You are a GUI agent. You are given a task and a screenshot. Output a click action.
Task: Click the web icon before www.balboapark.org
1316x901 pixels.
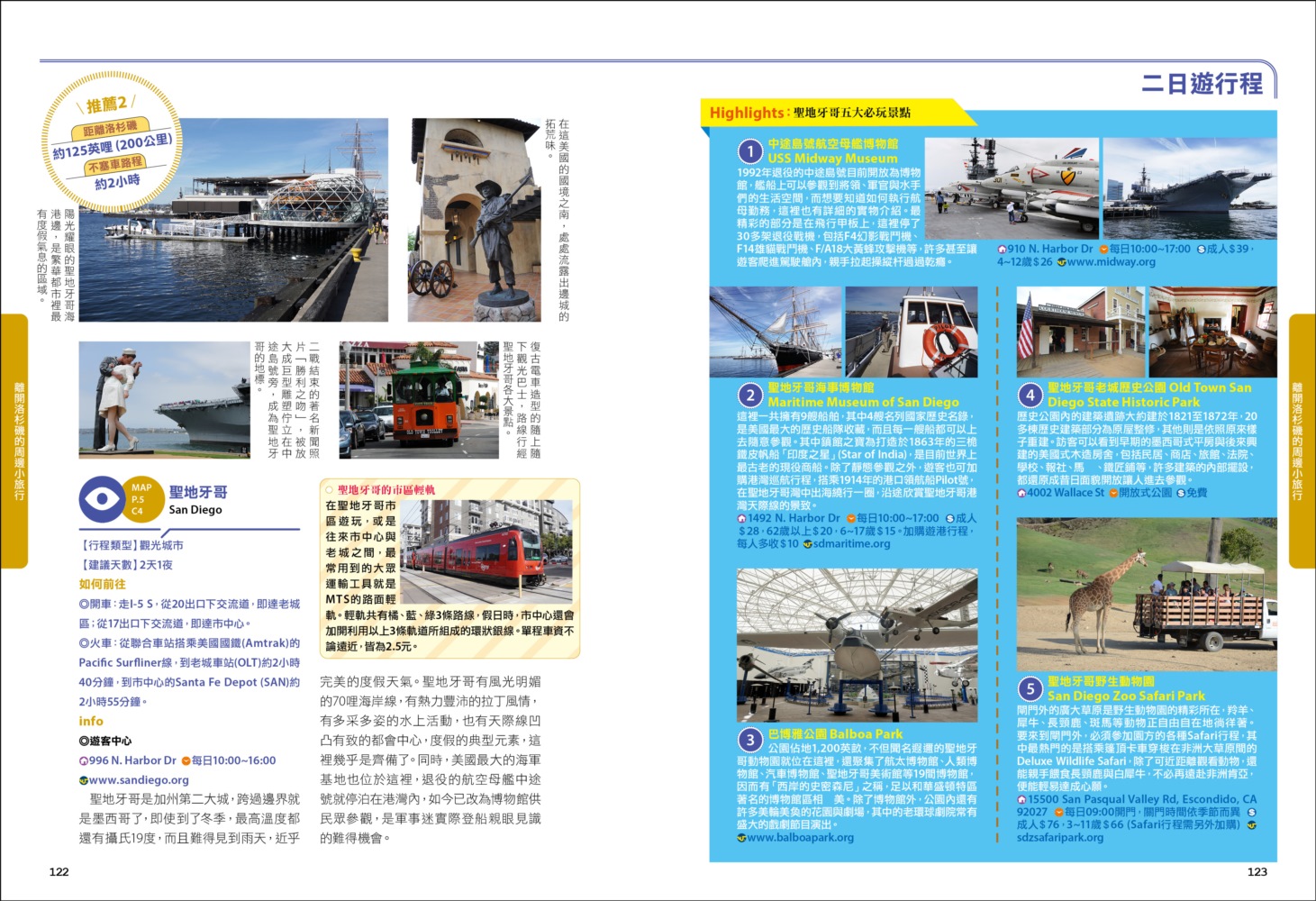coord(741,838)
